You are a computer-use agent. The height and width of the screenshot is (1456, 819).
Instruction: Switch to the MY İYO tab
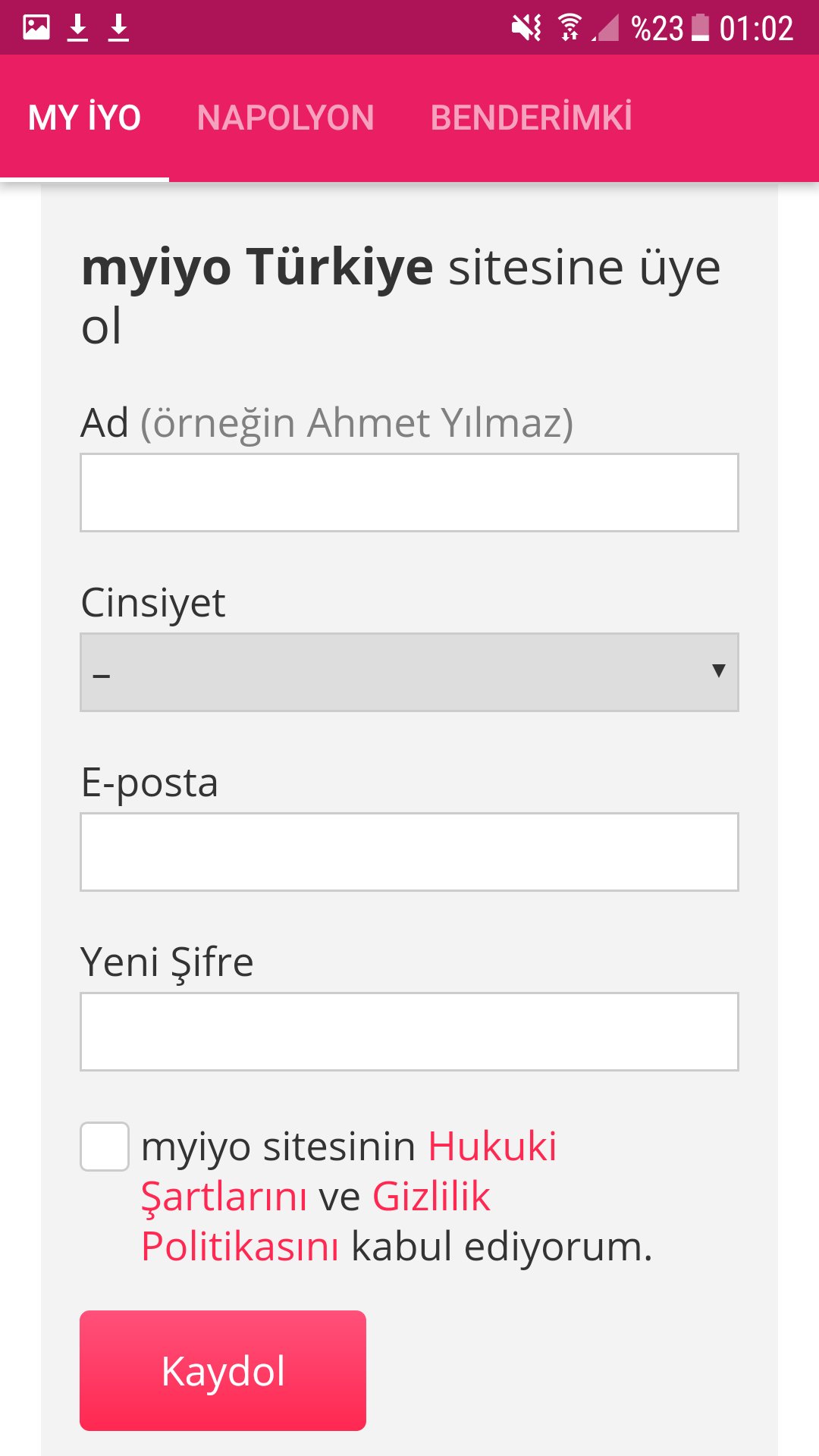84,118
